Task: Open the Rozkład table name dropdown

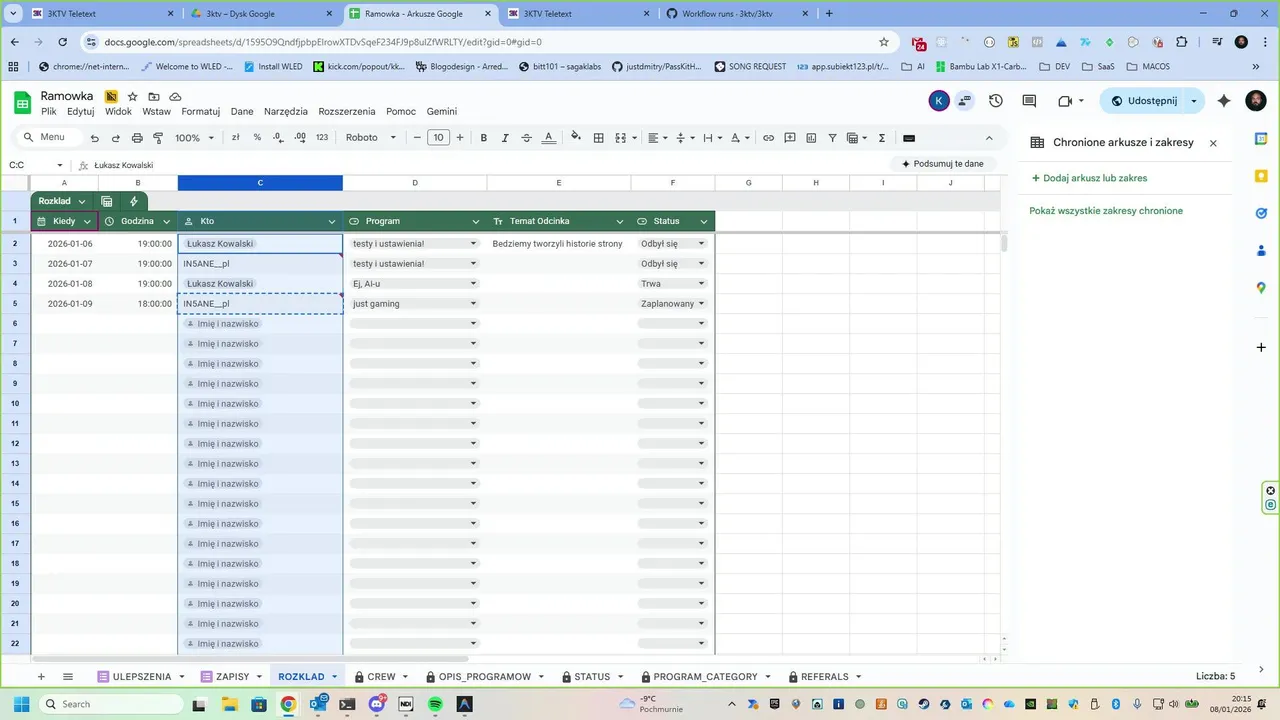Action: tap(82, 201)
